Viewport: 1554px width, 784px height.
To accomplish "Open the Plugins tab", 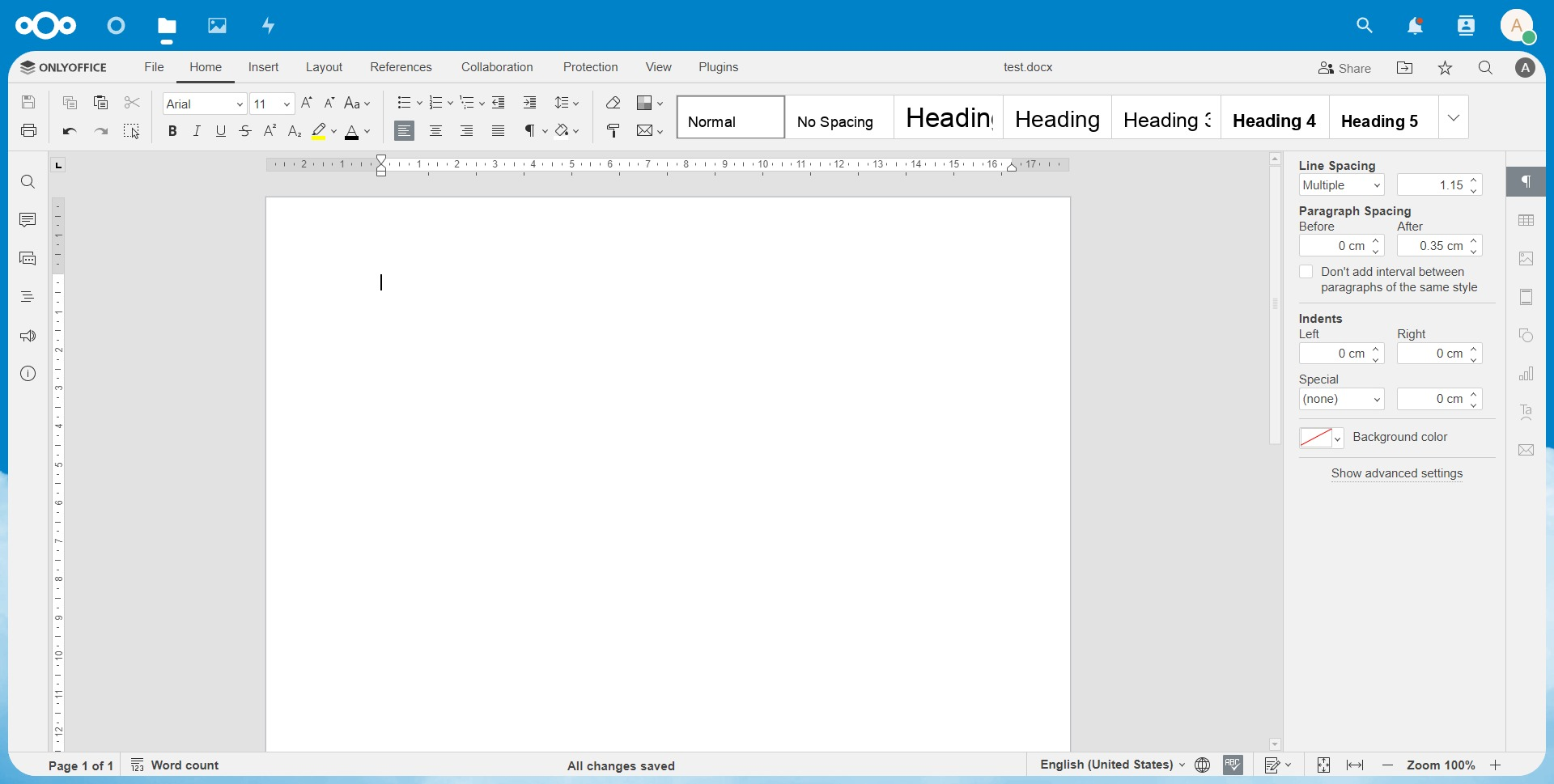I will tap(718, 67).
